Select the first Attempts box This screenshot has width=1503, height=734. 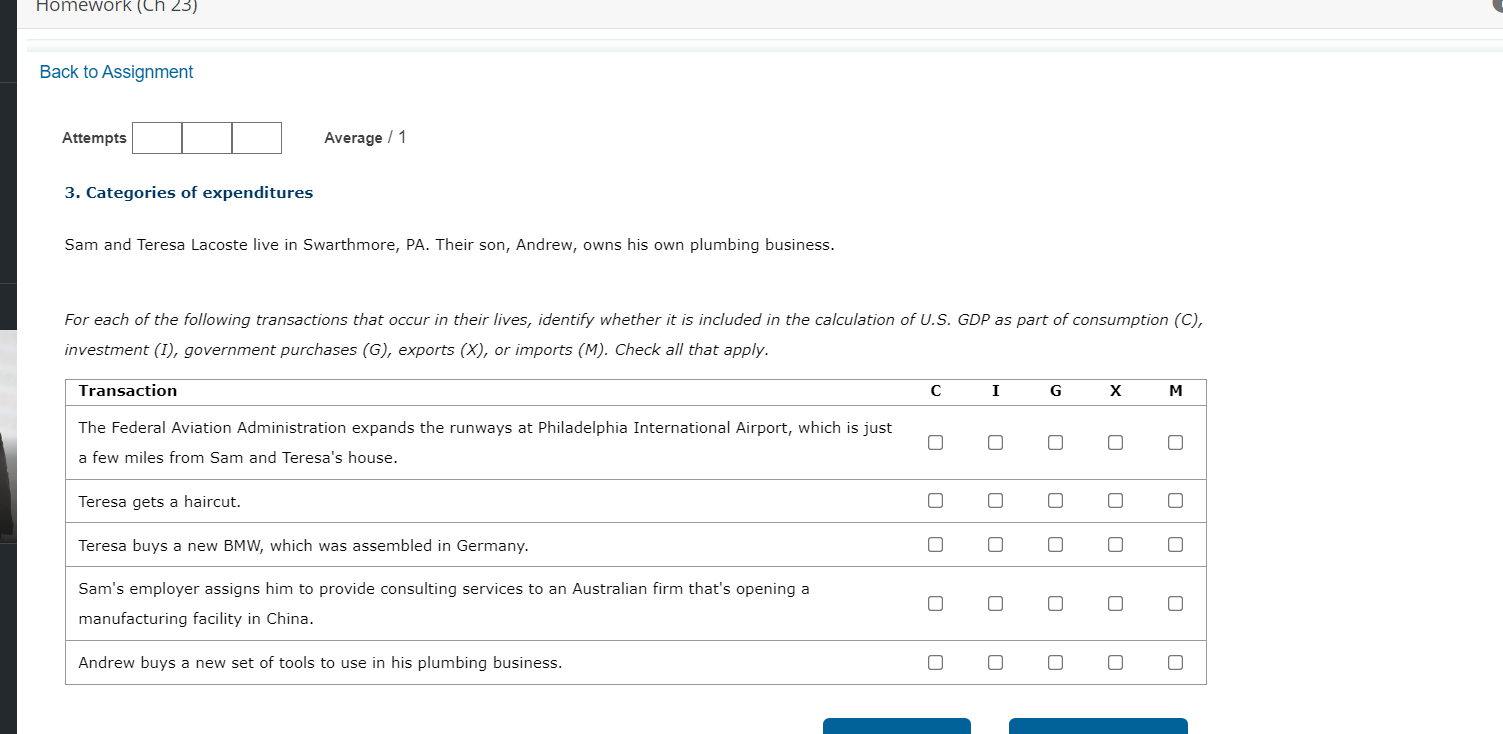pos(157,138)
